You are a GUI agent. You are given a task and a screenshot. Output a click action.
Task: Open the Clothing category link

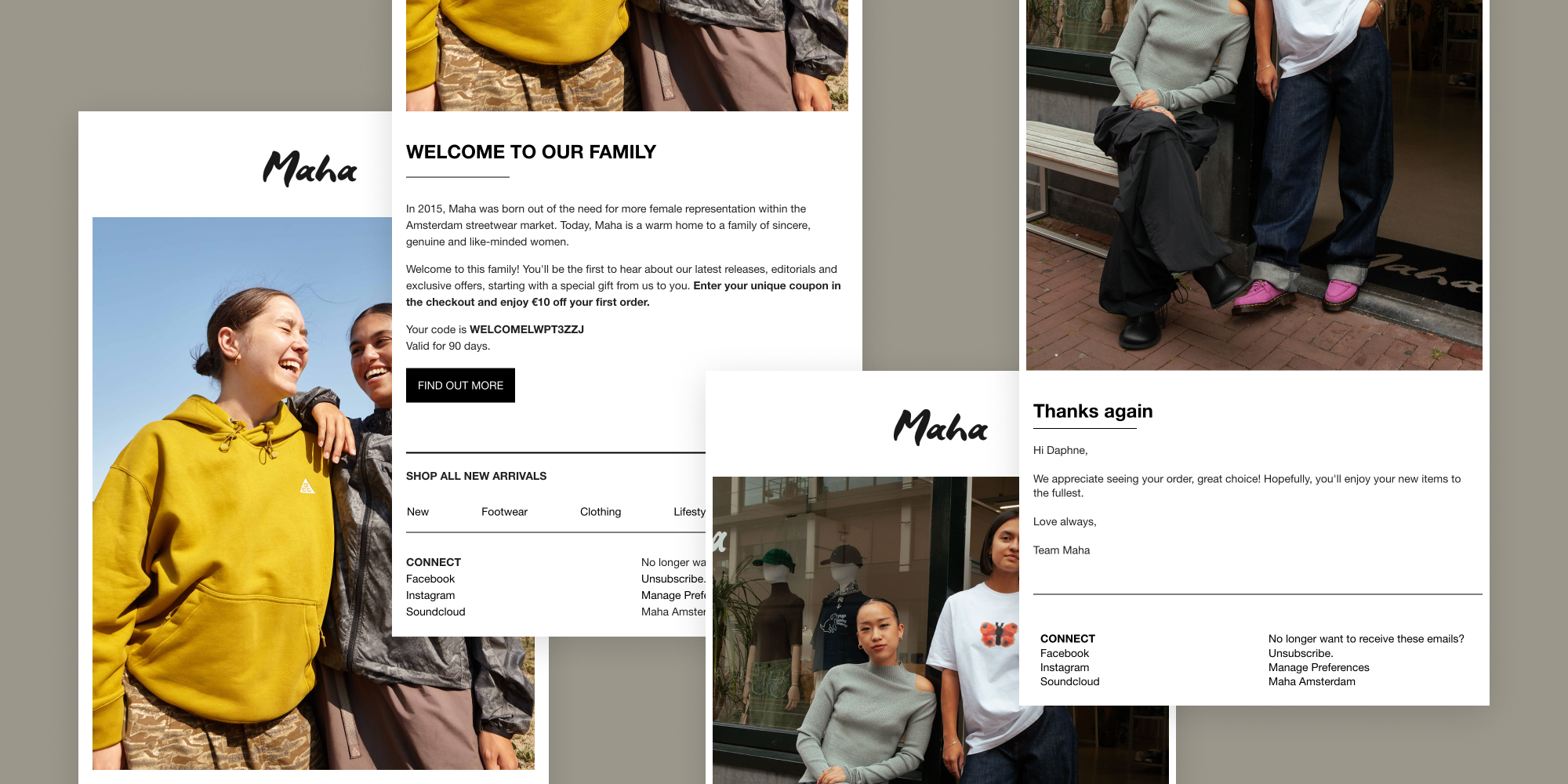click(601, 512)
